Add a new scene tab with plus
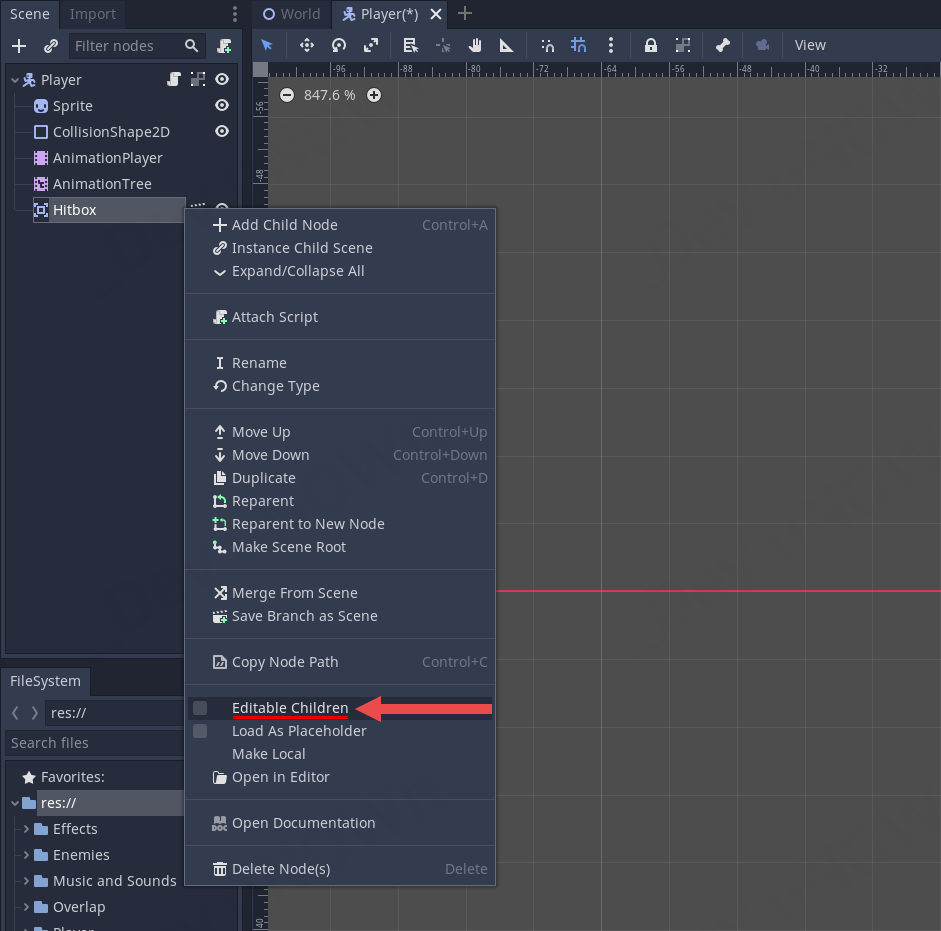This screenshot has width=941, height=931. pos(464,13)
